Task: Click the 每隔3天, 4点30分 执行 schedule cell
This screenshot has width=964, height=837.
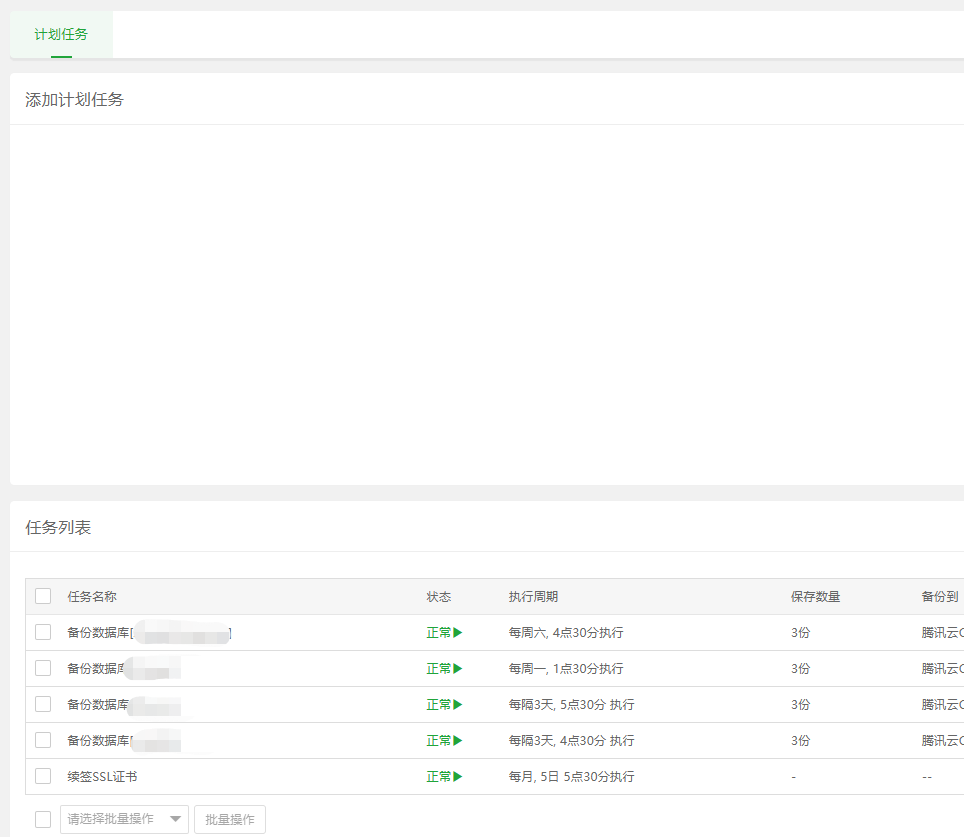Action: pos(571,740)
